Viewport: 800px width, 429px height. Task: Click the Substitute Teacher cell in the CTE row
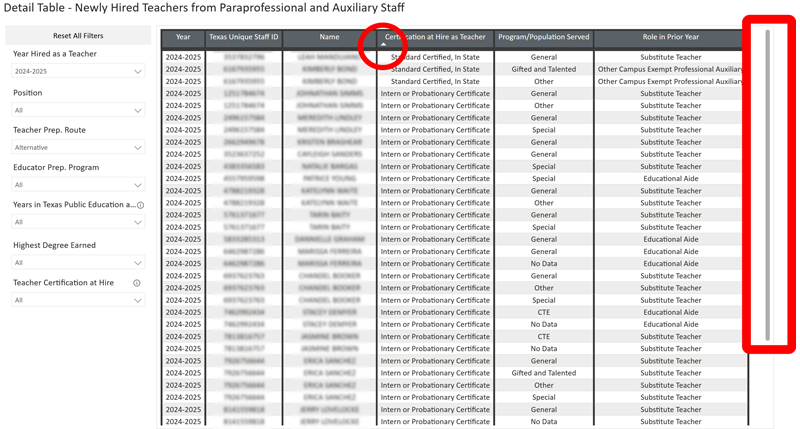671,337
